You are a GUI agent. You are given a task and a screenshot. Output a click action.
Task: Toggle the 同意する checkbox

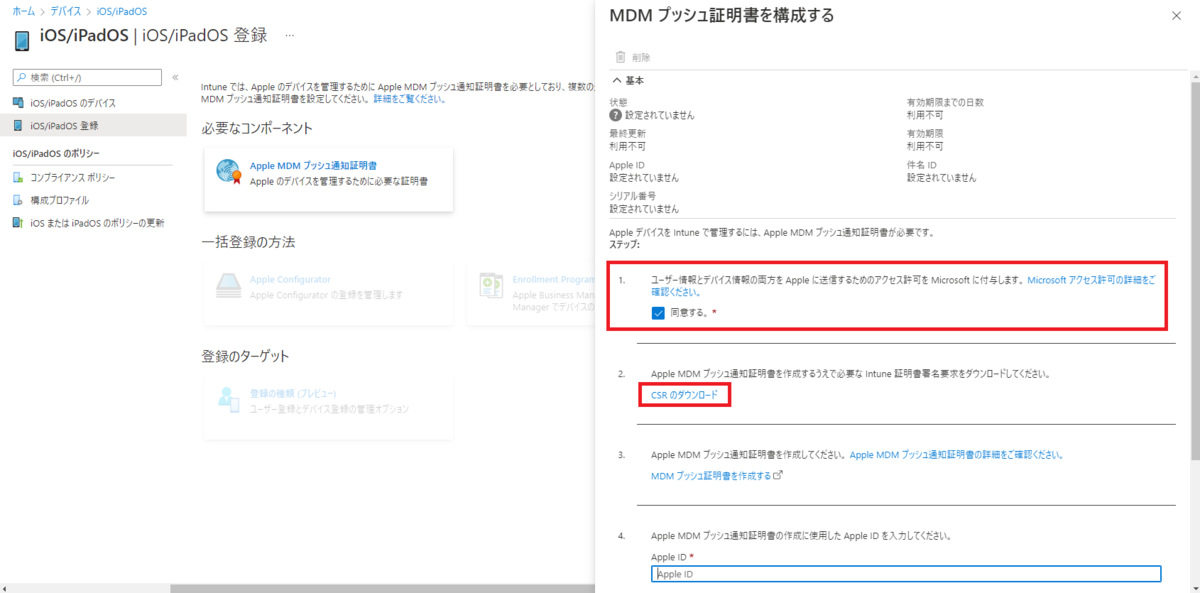pos(658,313)
